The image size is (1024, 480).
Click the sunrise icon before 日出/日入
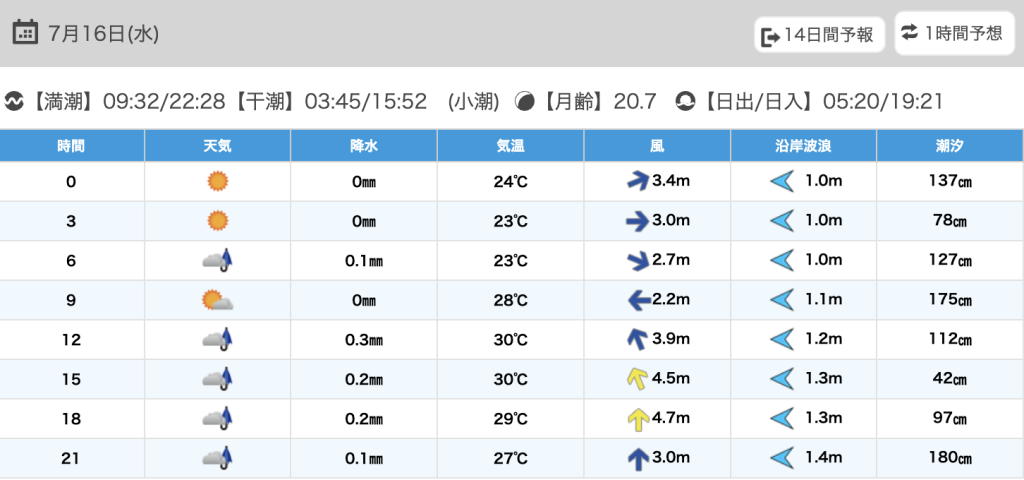tap(685, 101)
